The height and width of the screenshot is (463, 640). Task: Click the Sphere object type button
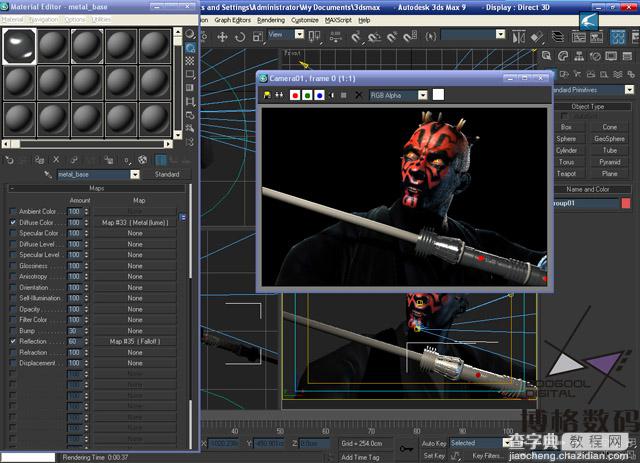pos(566,139)
